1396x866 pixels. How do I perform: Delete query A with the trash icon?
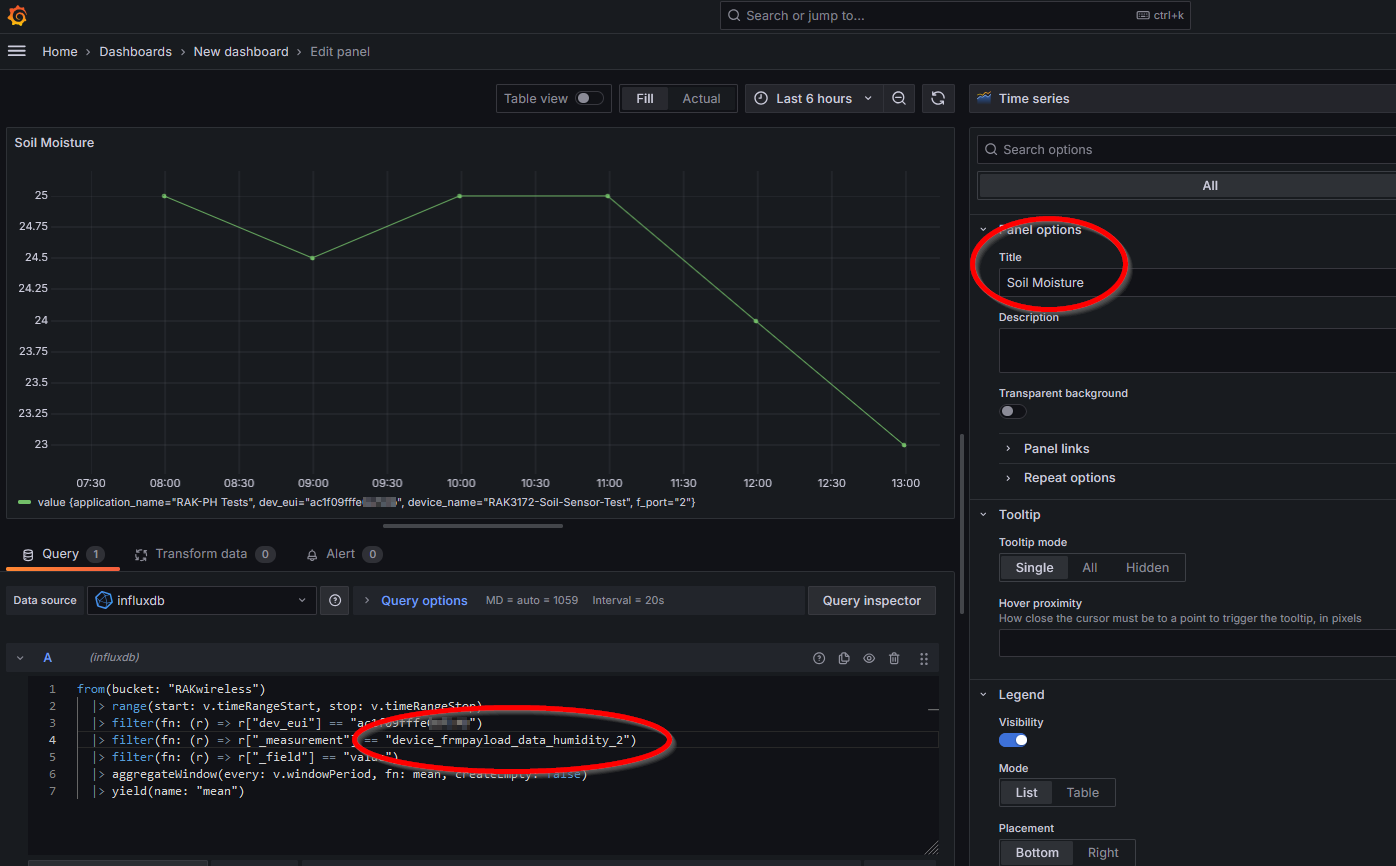coord(894,658)
